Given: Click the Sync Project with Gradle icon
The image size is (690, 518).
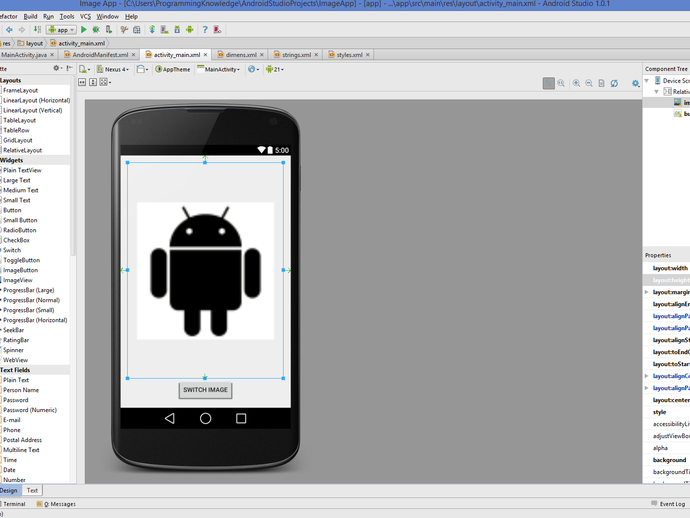Looking at the screenshot, I should tap(152, 29).
